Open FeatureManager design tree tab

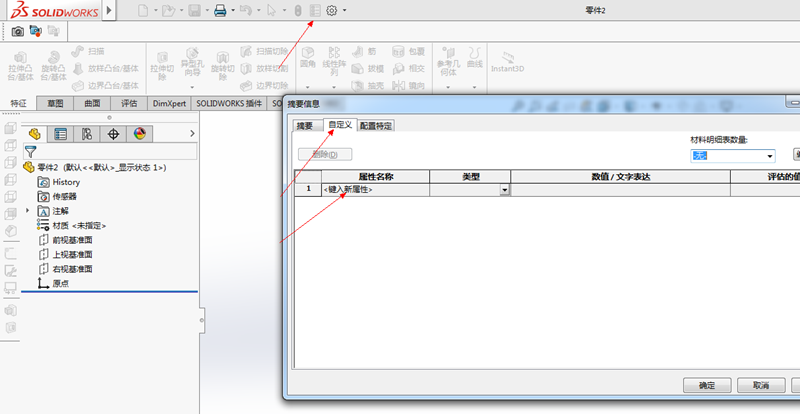[x=35, y=134]
